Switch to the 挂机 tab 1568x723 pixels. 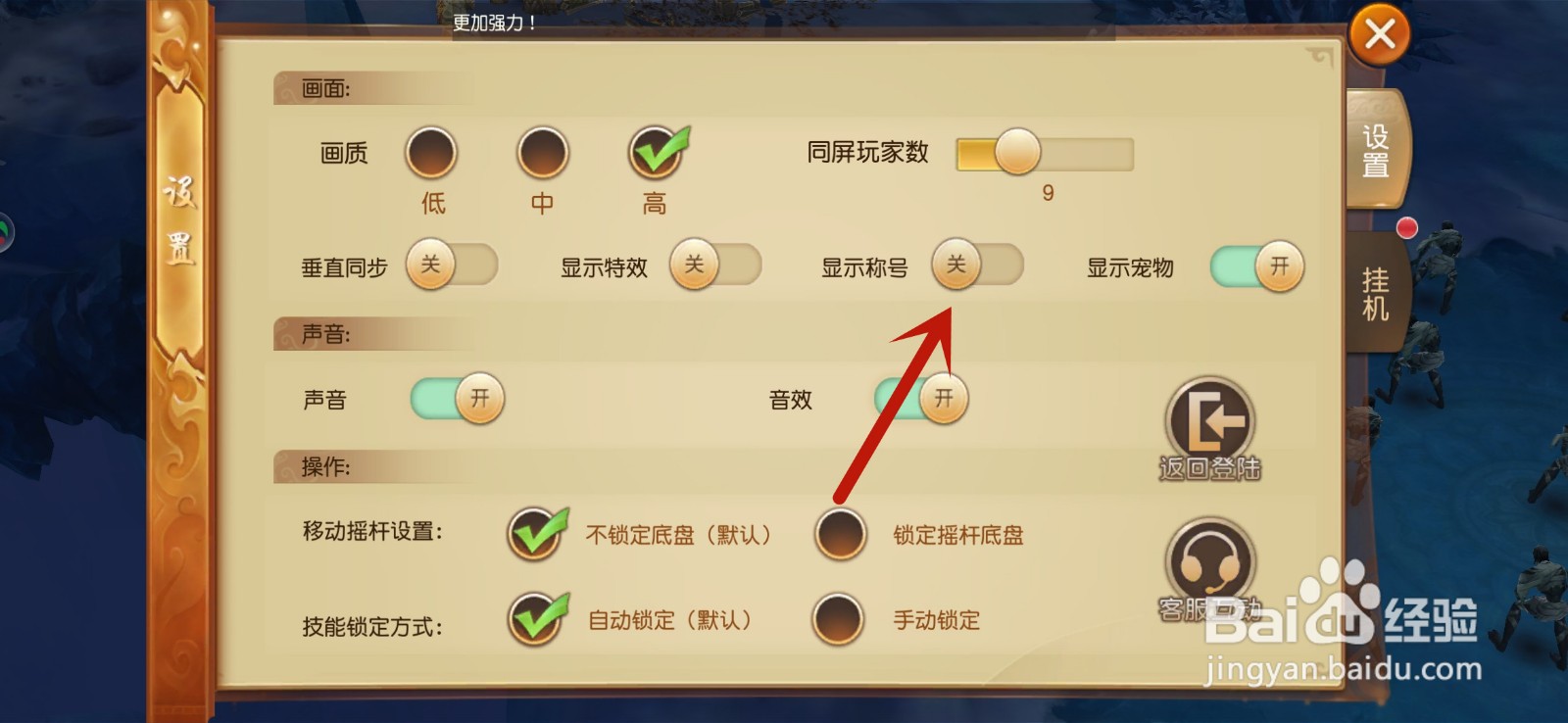point(1376,294)
